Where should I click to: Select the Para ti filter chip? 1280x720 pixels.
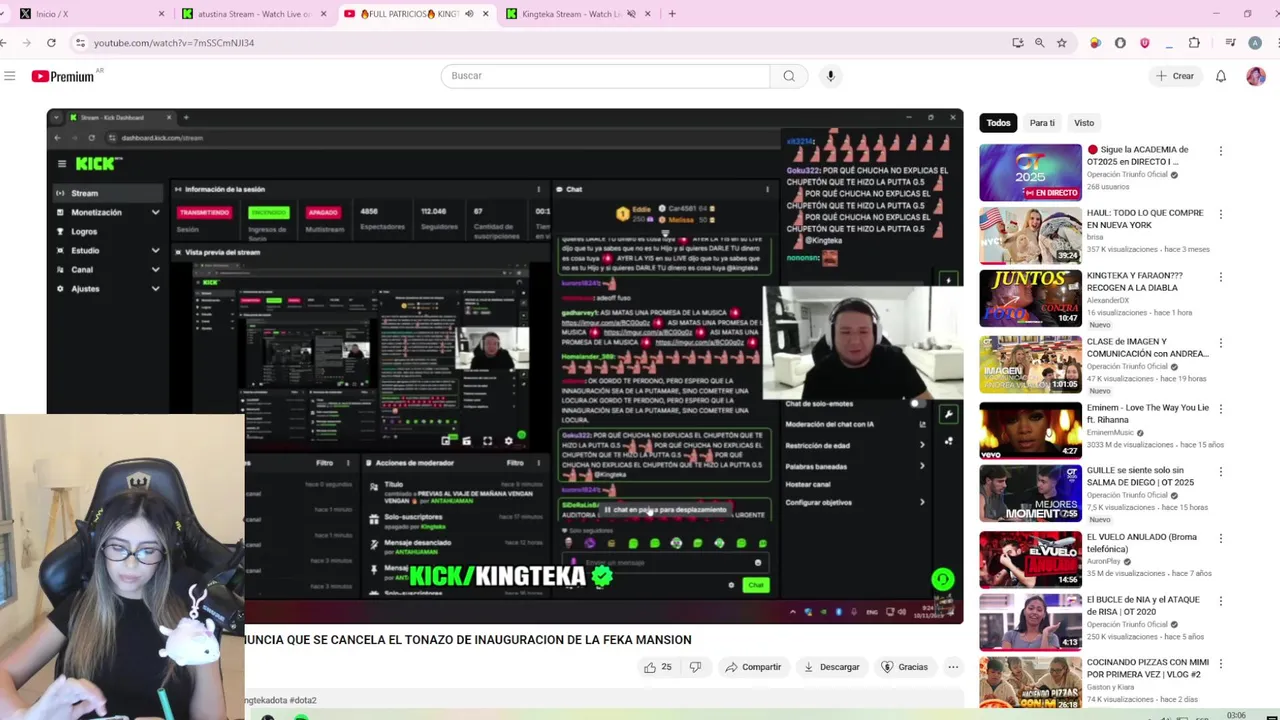pos(1042,123)
